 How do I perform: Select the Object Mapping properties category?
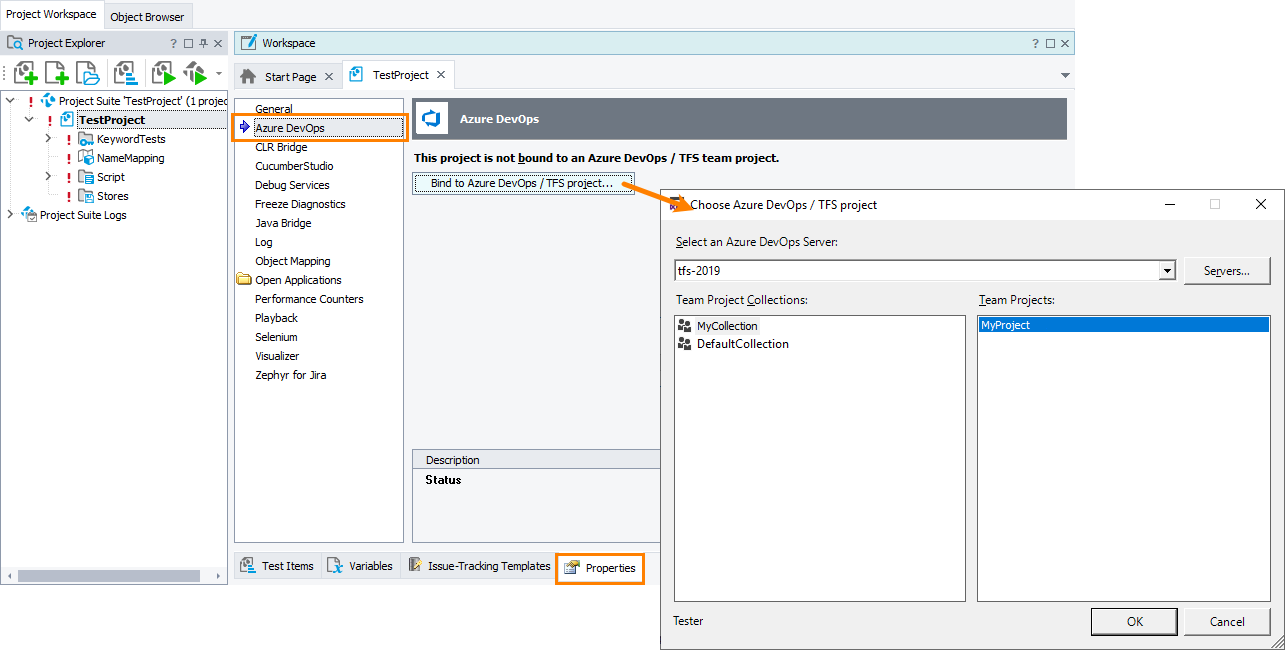click(292, 261)
